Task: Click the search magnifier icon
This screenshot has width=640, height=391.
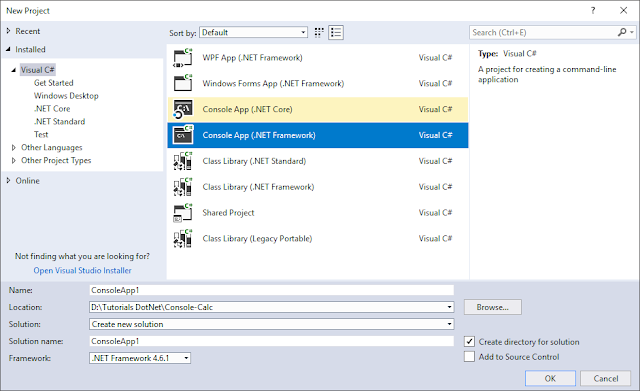Action: coord(622,32)
